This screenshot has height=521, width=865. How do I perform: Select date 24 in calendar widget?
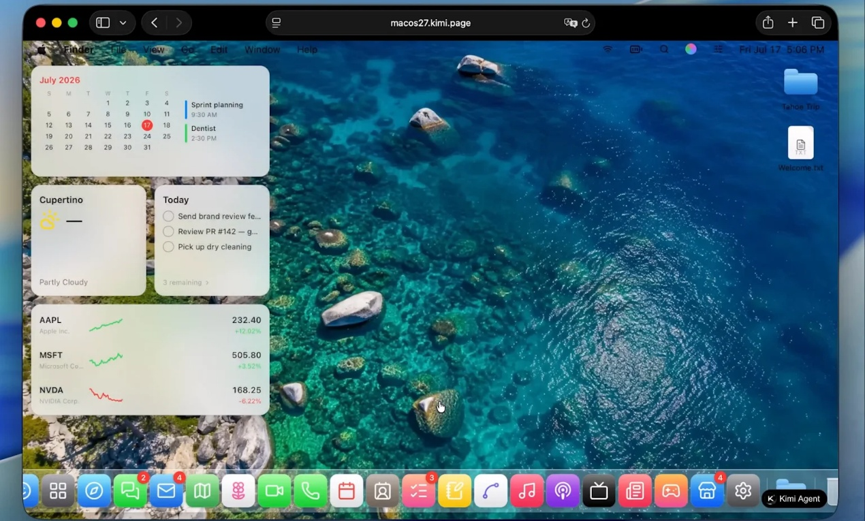[147, 136]
